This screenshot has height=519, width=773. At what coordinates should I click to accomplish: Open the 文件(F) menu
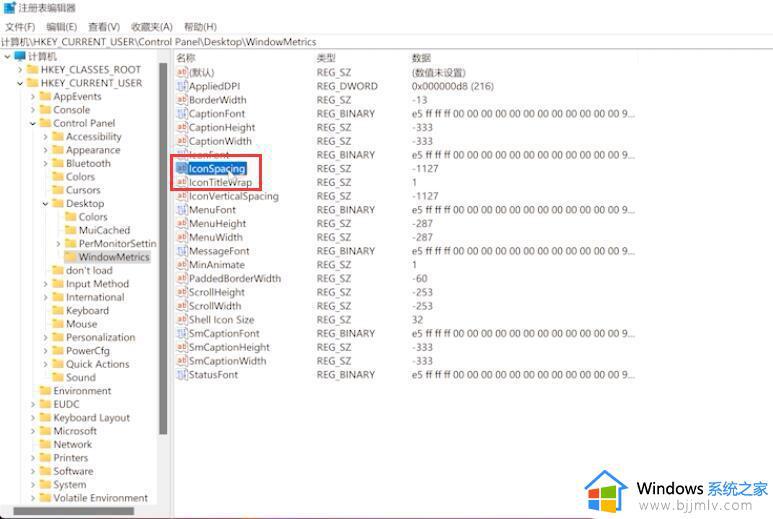[x=20, y=27]
